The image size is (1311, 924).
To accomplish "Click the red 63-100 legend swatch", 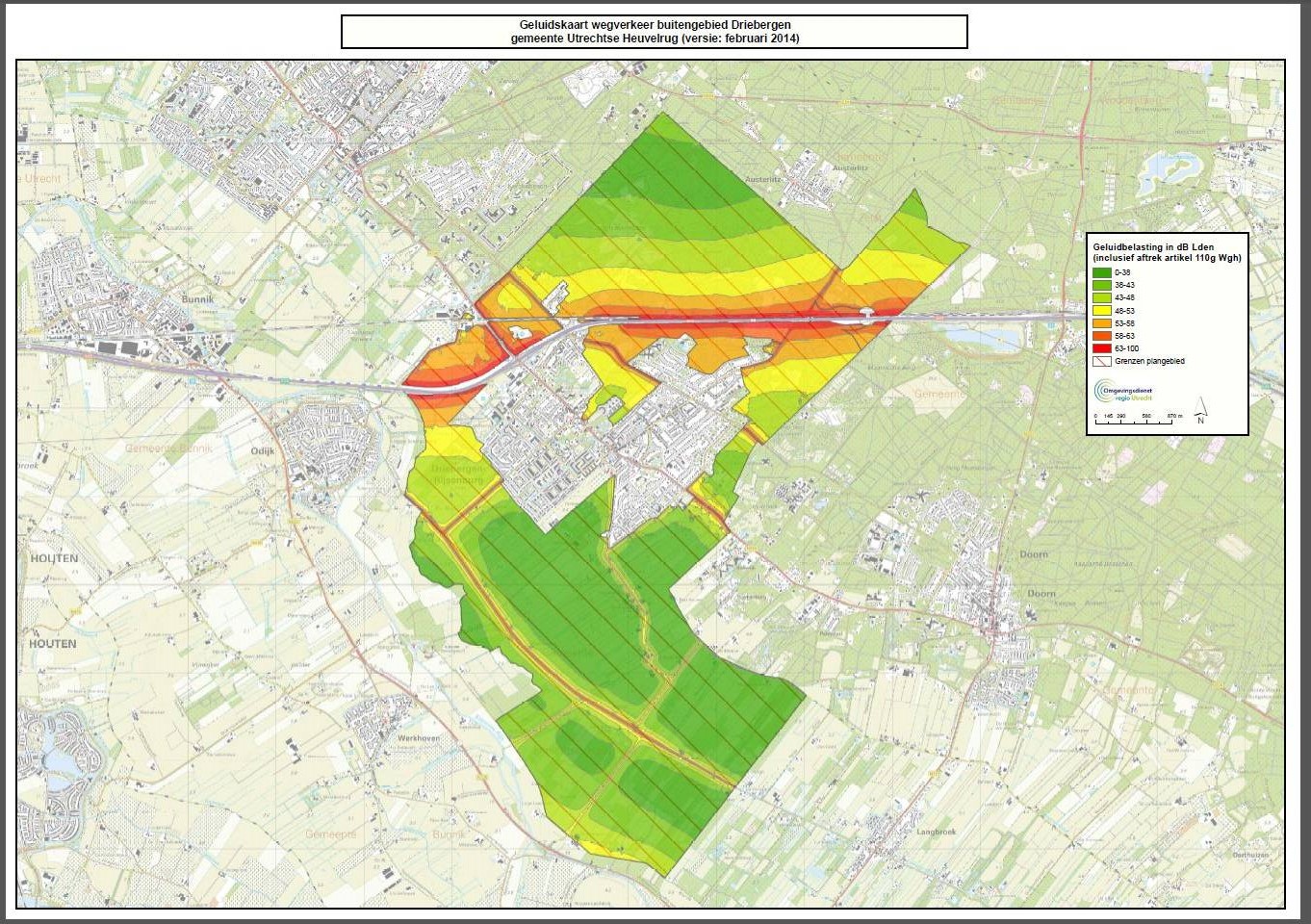I will (1102, 348).
